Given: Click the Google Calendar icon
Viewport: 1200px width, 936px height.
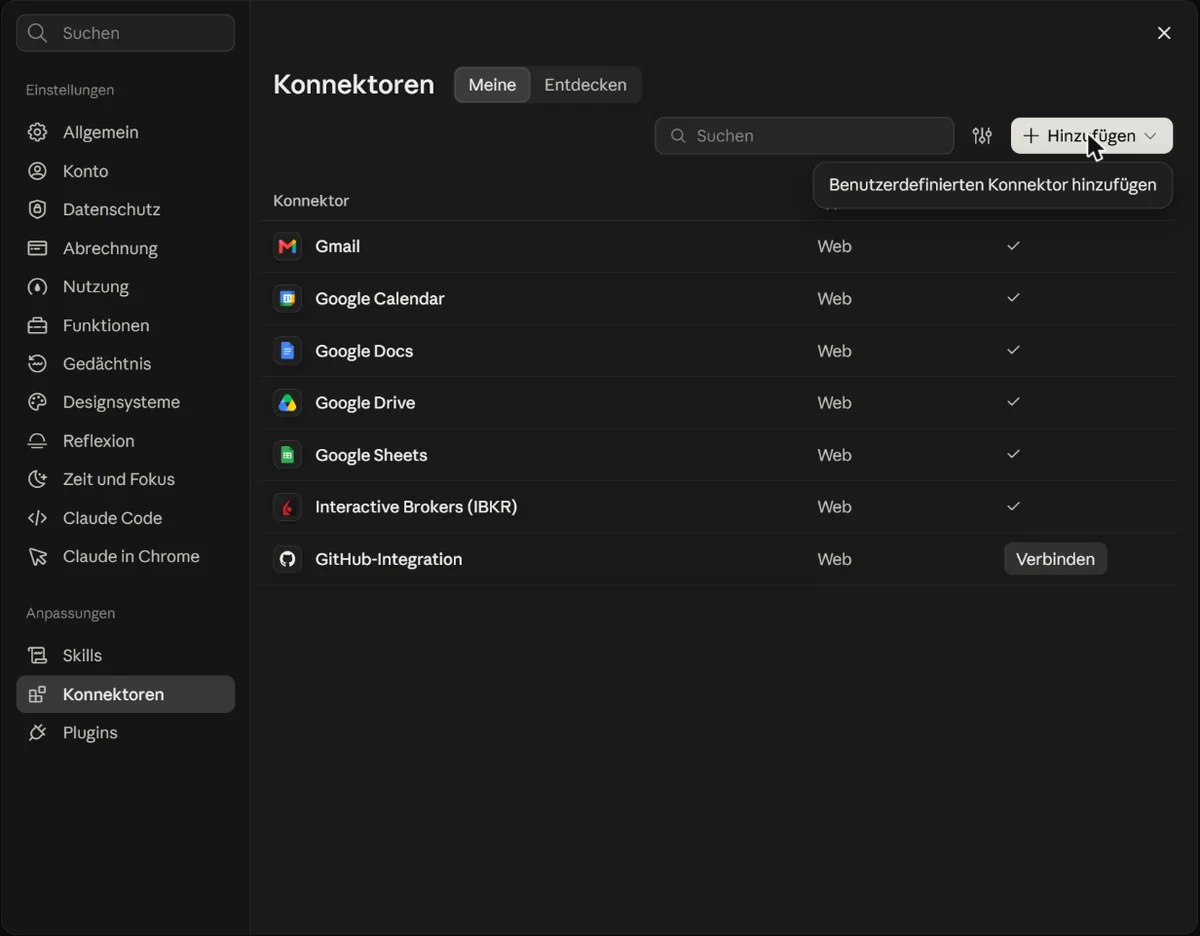Looking at the screenshot, I should 287,299.
